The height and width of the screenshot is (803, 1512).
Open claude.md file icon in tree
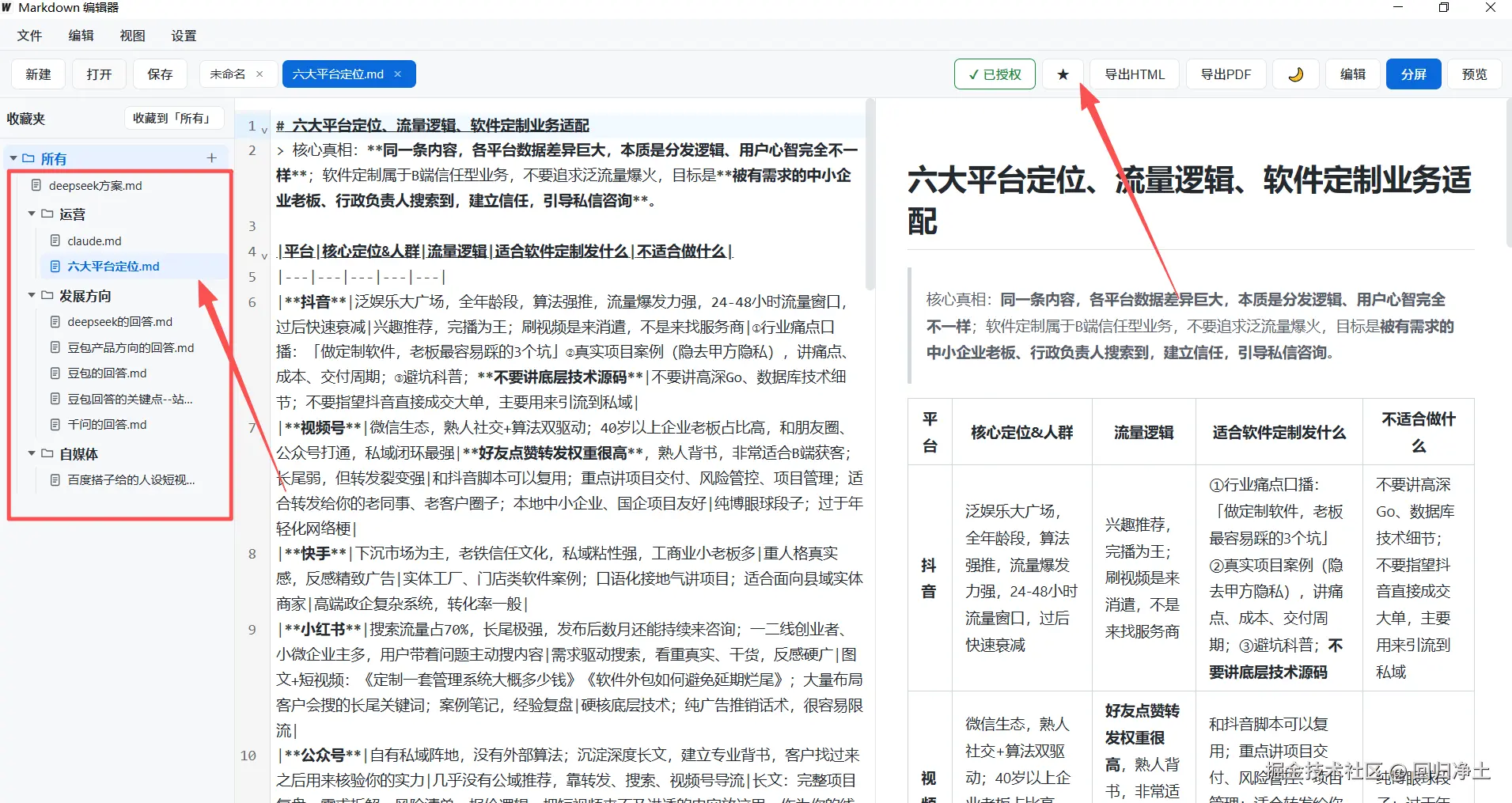[55, 241]
